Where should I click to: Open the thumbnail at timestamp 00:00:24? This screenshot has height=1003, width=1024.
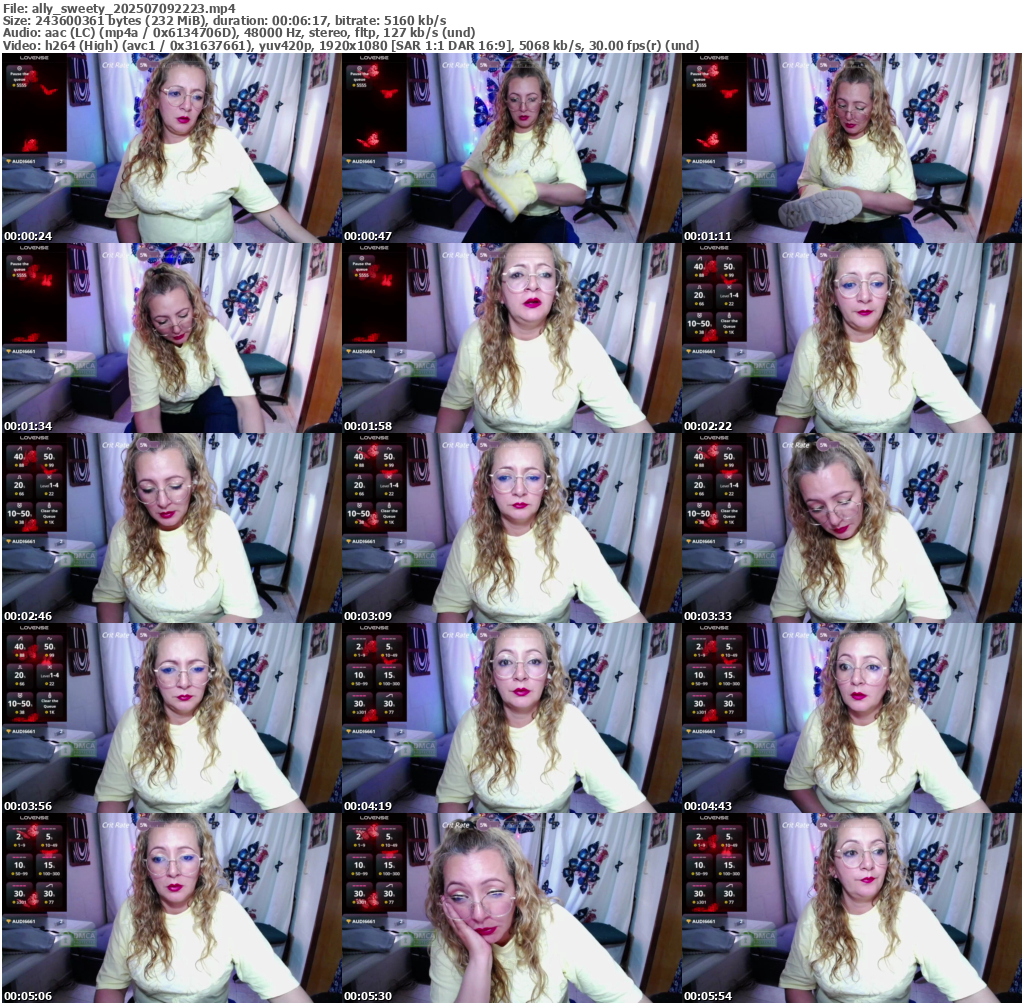[x=171, y=148]
